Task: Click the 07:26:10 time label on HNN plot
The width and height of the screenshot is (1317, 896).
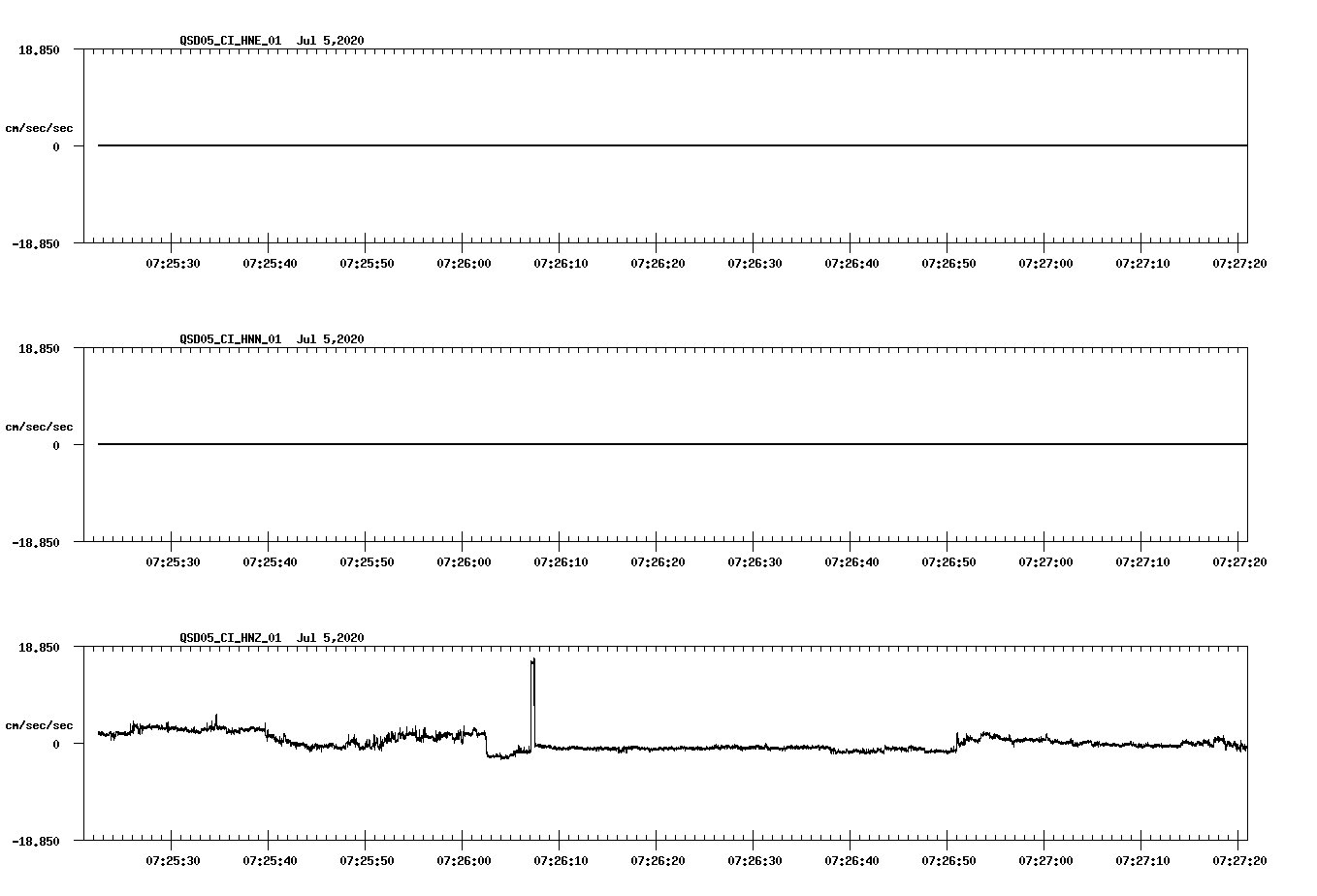Action: 561,561
